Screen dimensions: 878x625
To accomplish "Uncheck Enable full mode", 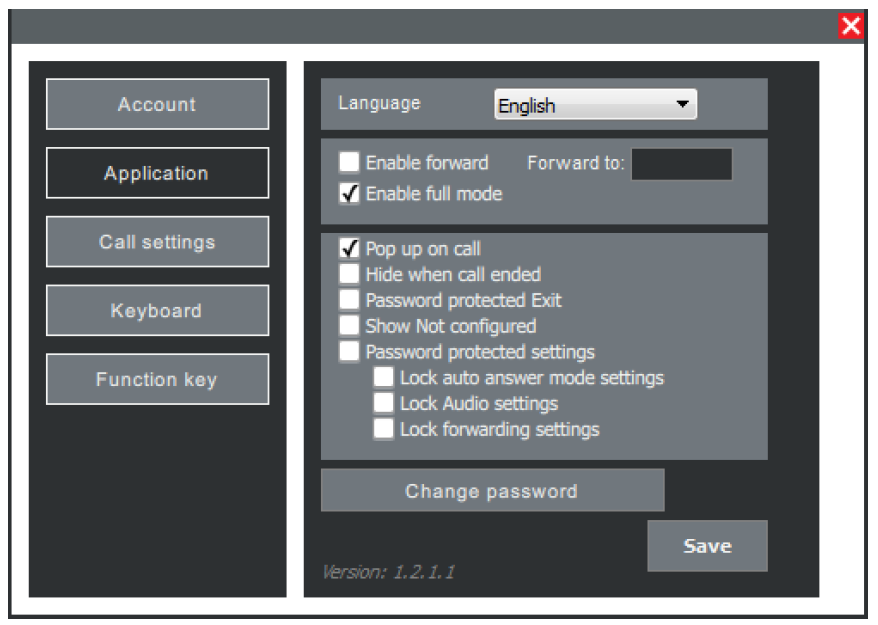I will click(x=349, y=193).
